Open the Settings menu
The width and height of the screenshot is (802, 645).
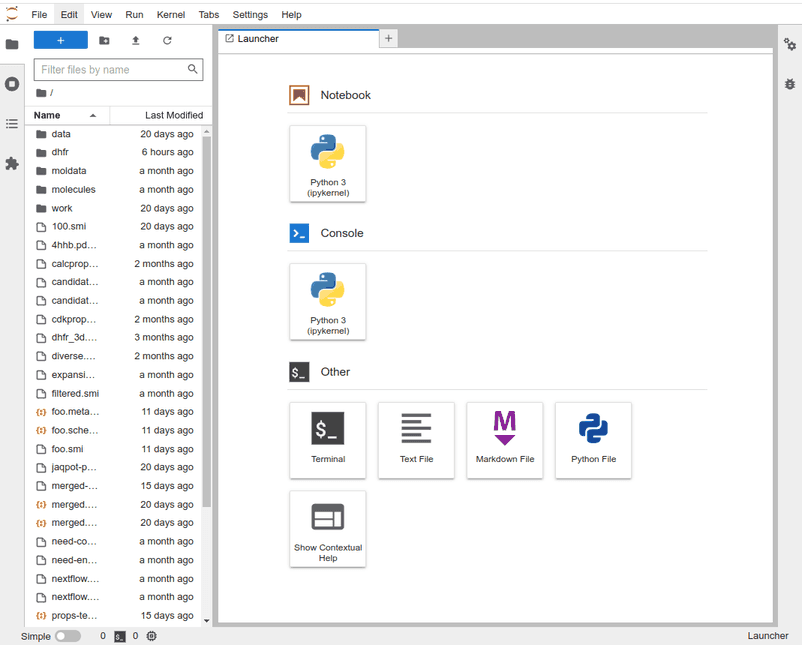[x=250, y=14]
